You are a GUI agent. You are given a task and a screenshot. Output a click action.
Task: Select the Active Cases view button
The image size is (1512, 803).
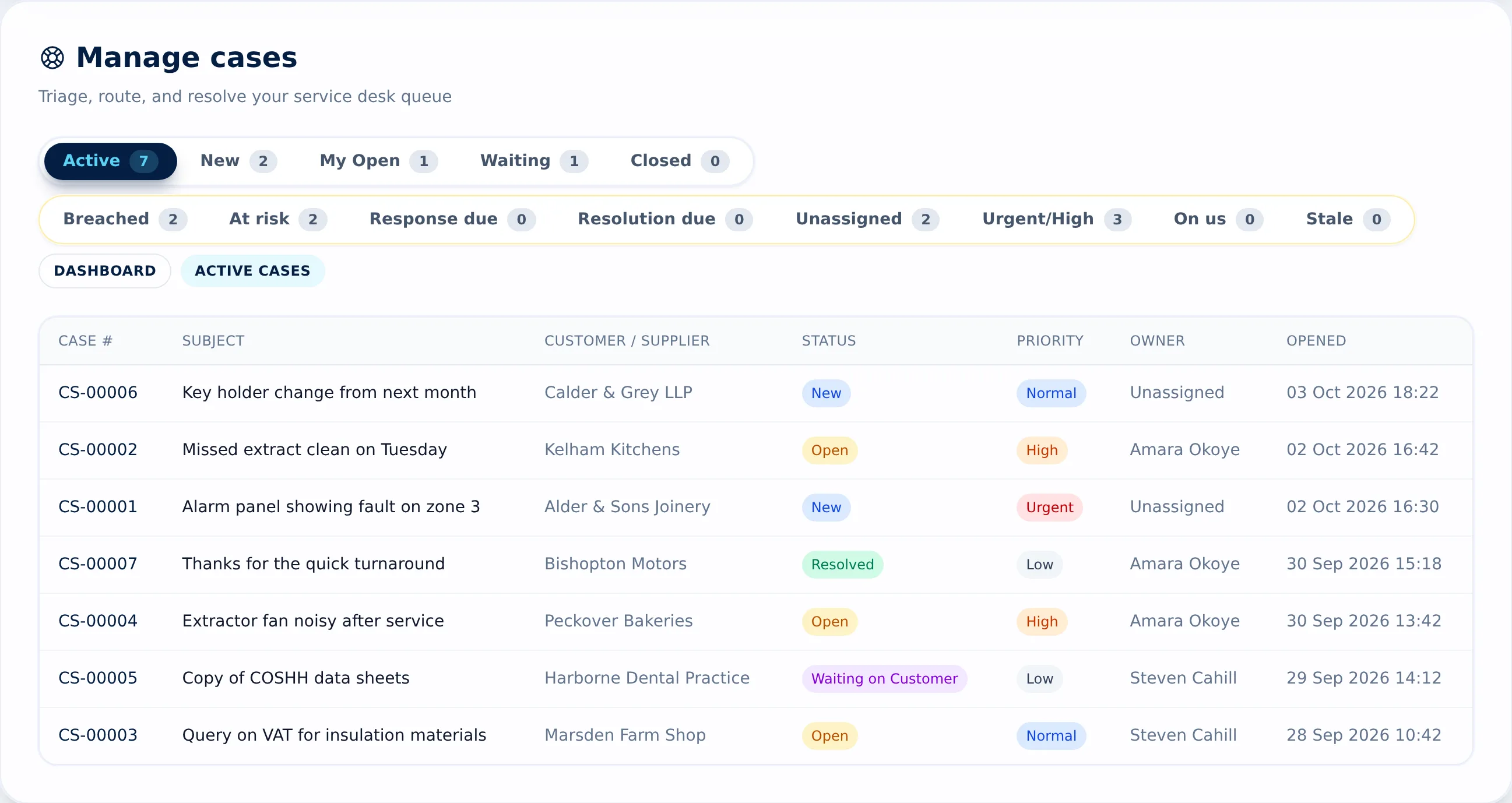pos(252,270)
